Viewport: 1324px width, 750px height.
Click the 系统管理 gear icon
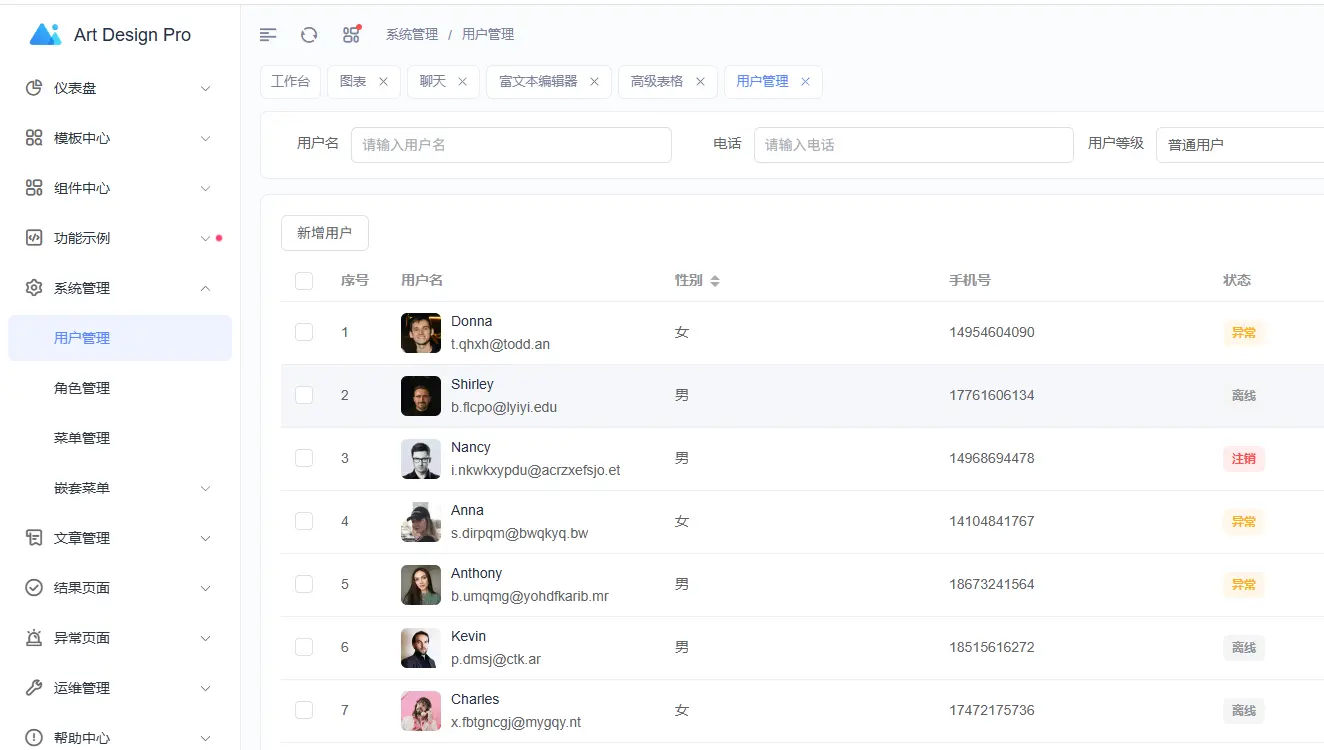point(34,288)
